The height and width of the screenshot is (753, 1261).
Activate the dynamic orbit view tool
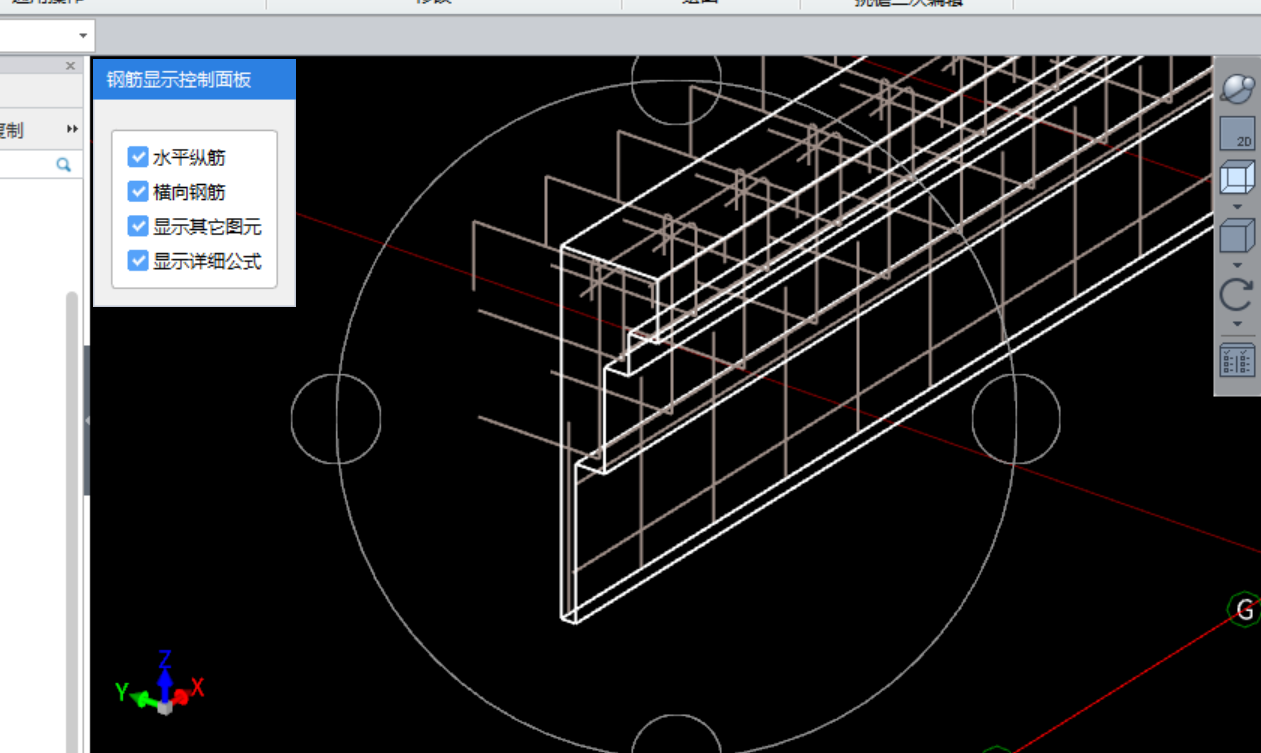[x=1237, y=89]
